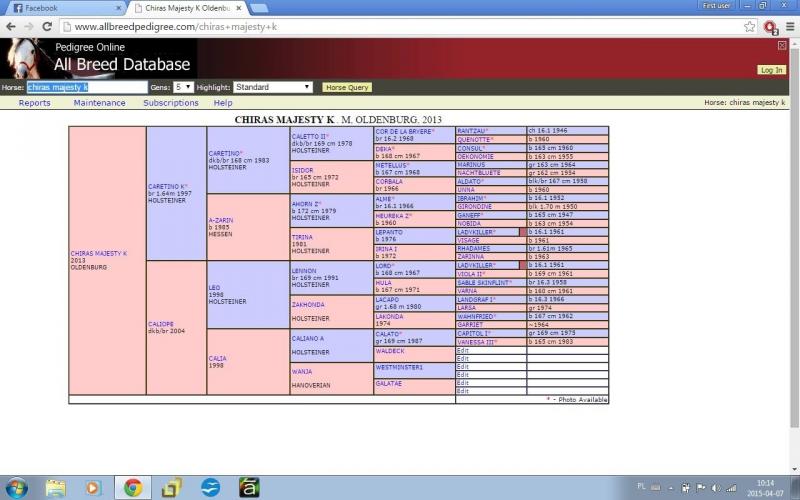Open the Reports menu
800x500 pixels.
point(34,102)
